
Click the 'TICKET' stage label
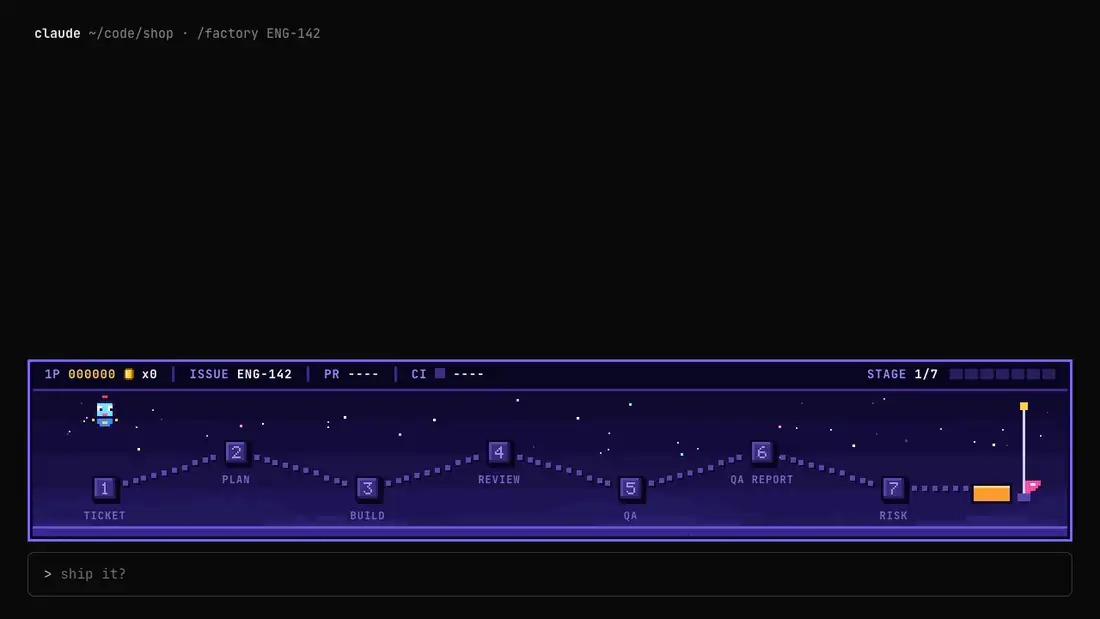point(105,516)
